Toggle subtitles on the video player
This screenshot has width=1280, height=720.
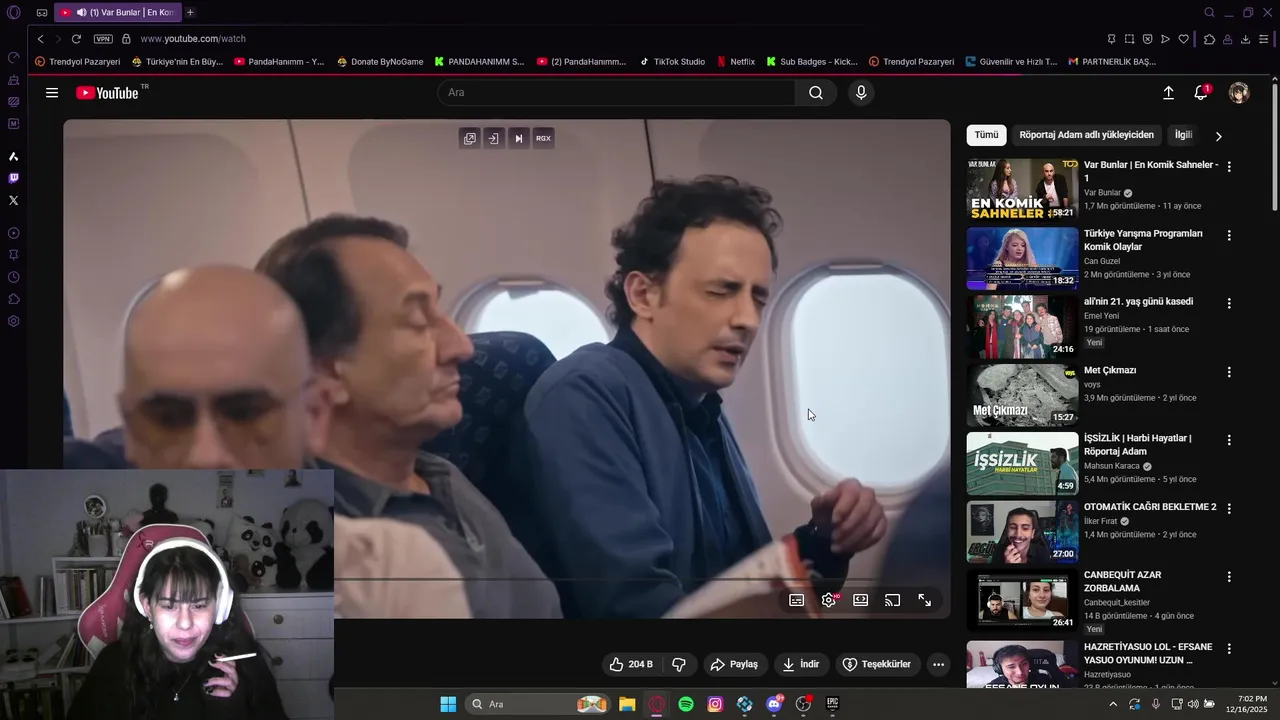pos(797,600)
